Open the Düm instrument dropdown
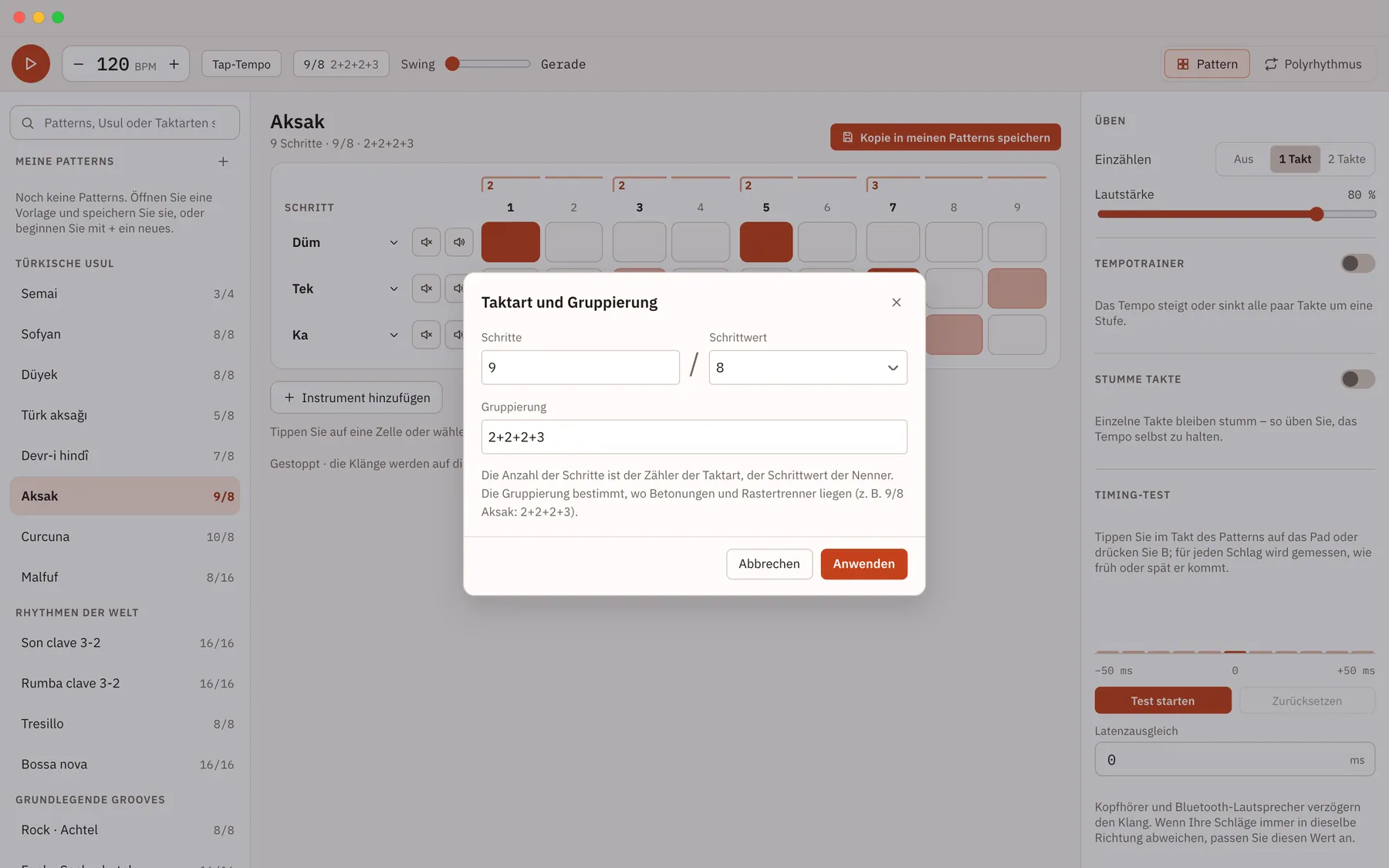The image size is (1389, 868). tap(344, 242)
